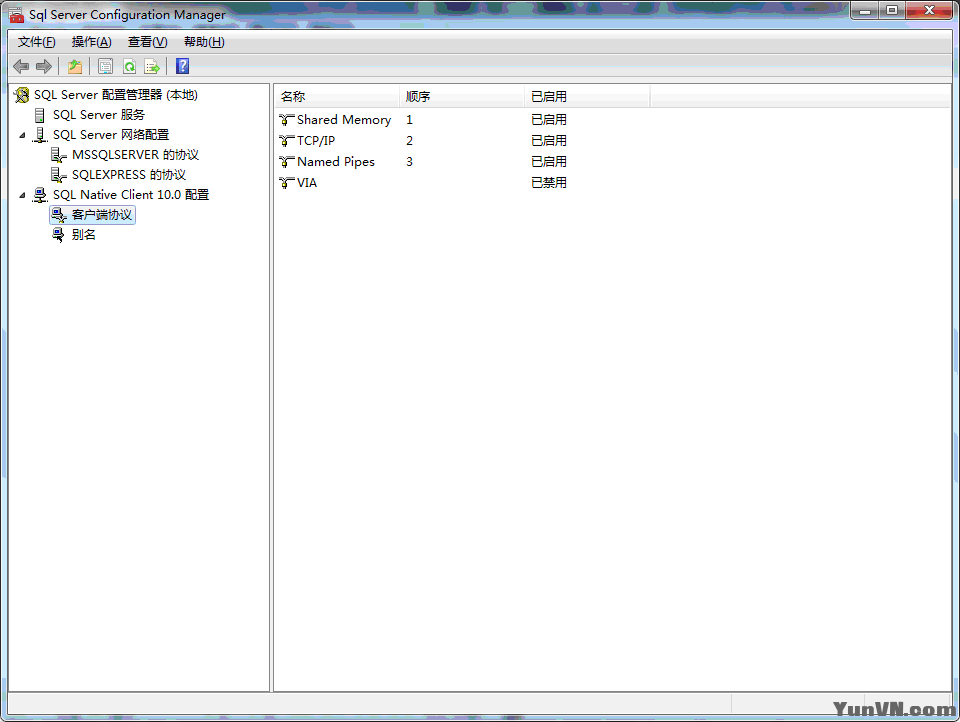Click order value 3 for Named Pipes
The image size is (960, 722).
410,162
